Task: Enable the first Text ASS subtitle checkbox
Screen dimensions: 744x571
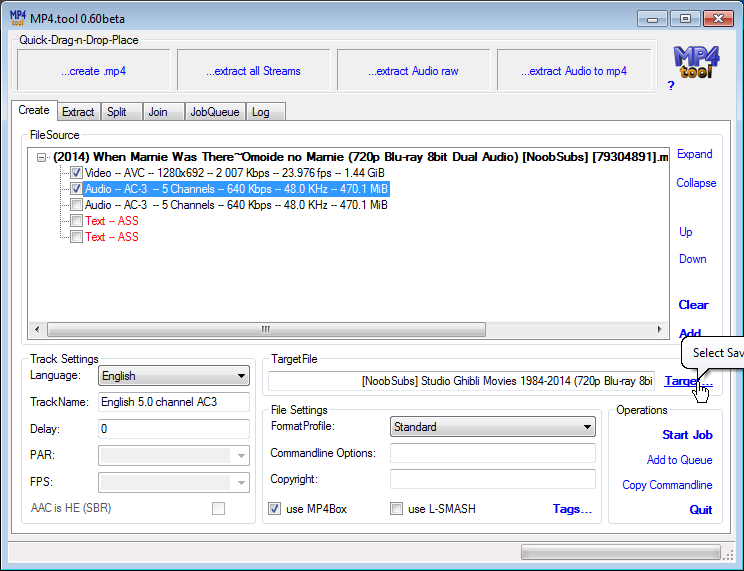Action: pos(76,221)
